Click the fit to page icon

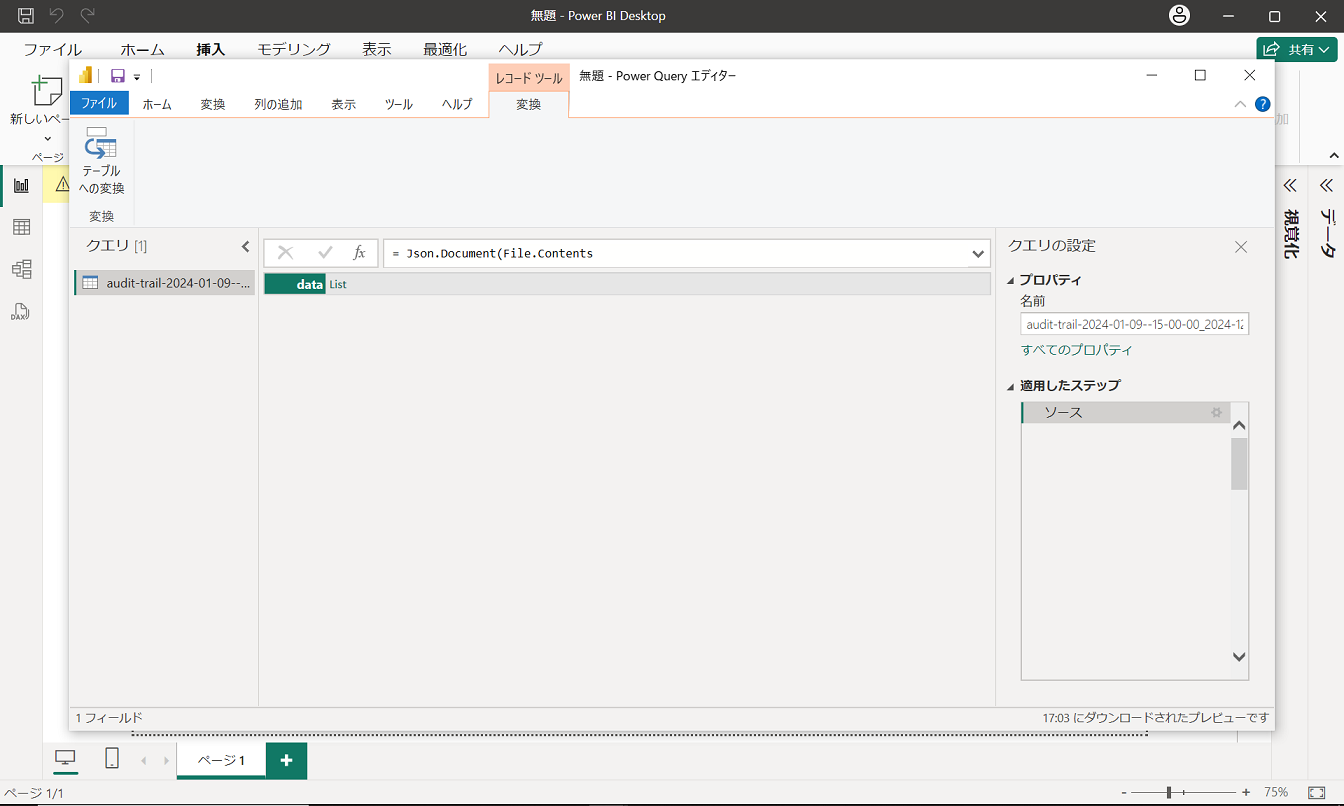point(1316,792)
